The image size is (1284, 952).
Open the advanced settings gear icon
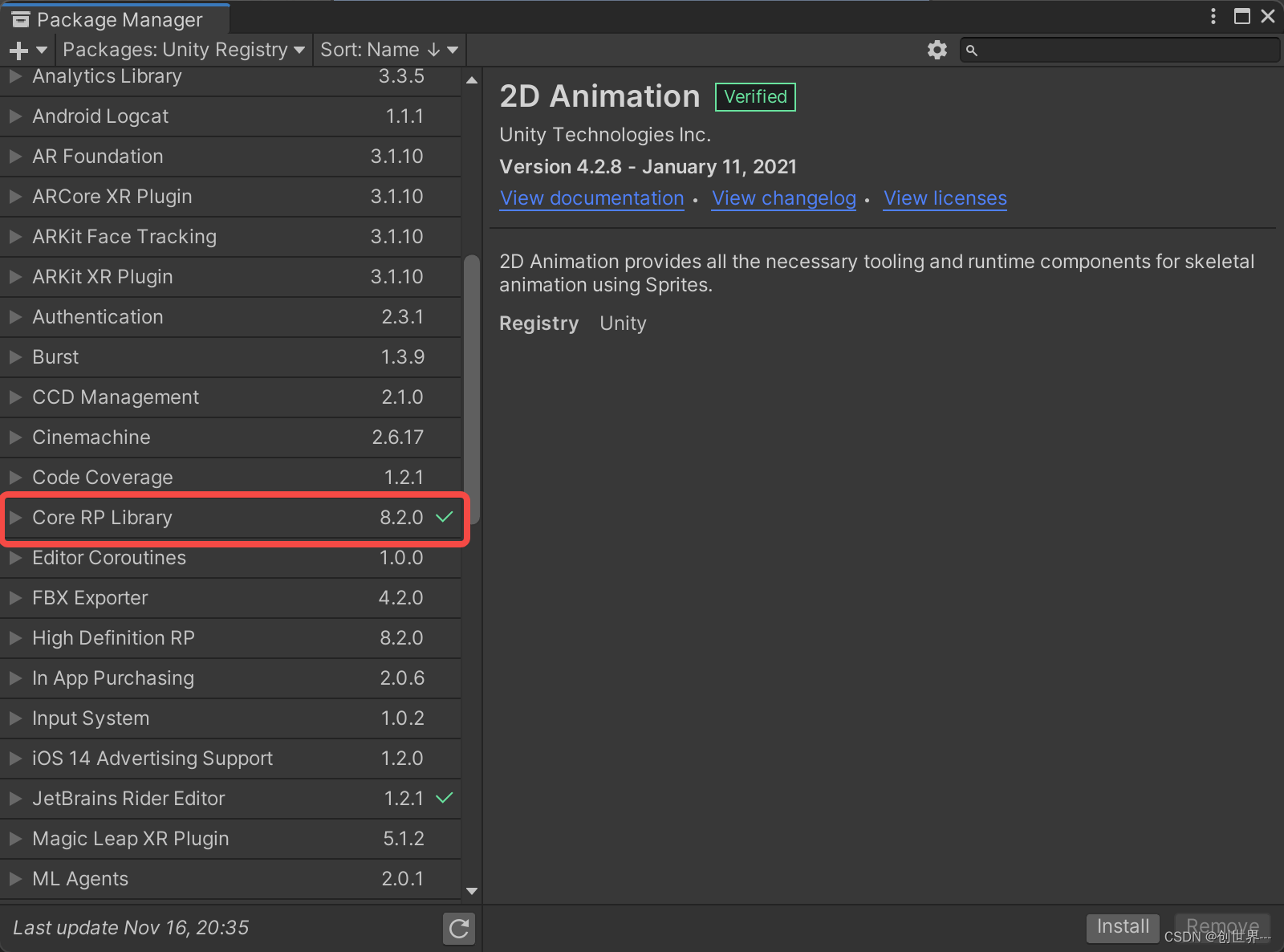(936, 49)
